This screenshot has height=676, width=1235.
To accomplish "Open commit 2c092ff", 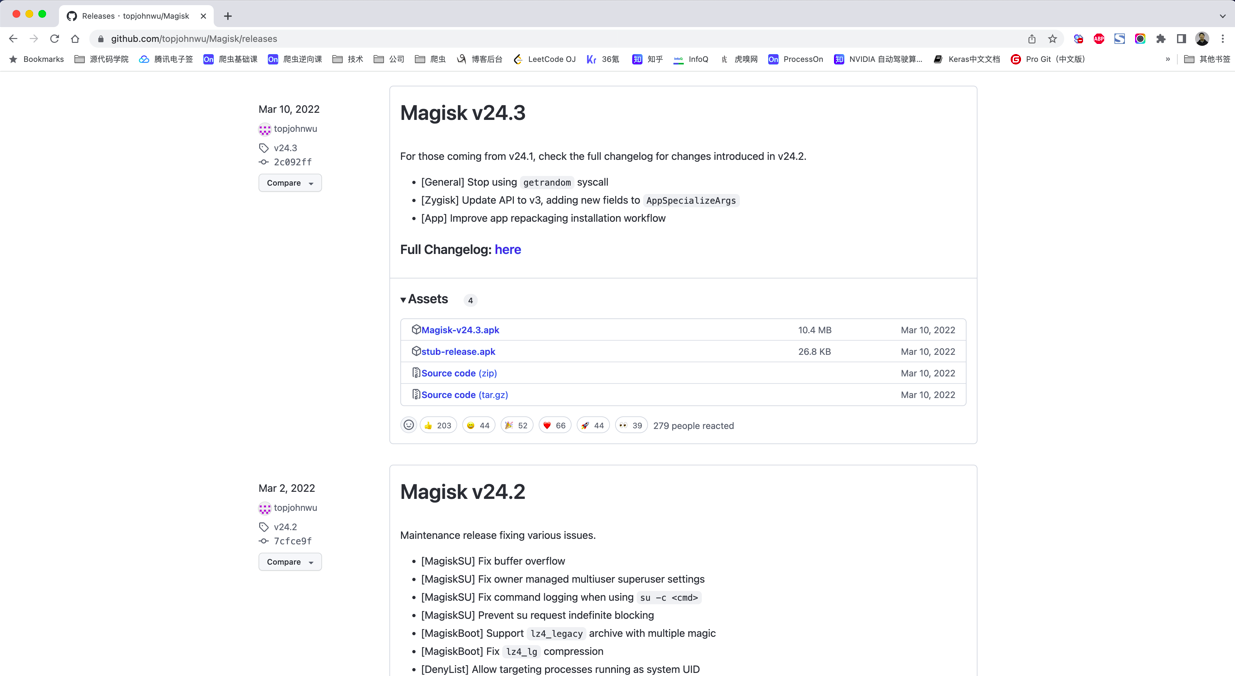I will tap(293, 162).
